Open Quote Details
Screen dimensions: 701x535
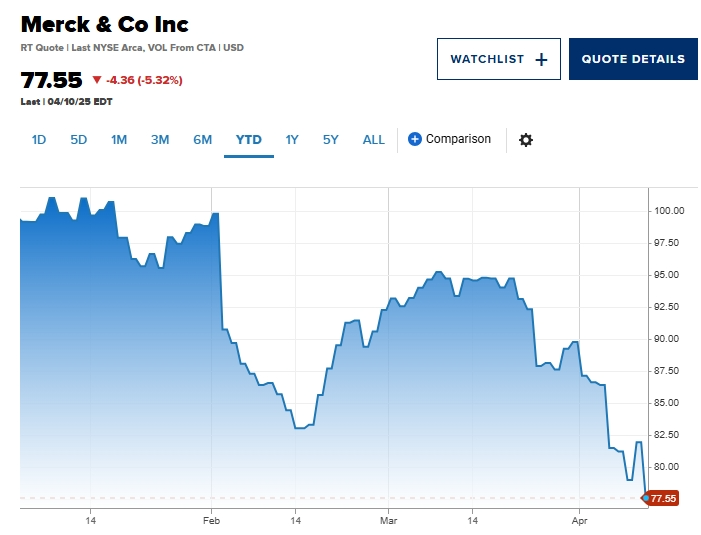(x=633, y=59)
